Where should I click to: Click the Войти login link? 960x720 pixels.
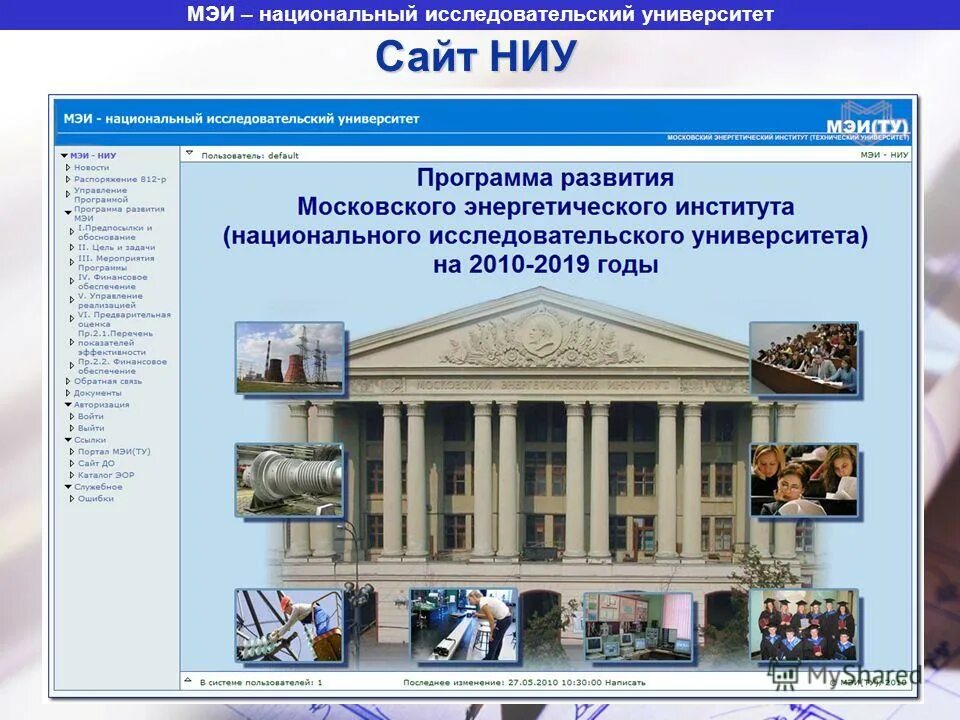click(91, 416)
